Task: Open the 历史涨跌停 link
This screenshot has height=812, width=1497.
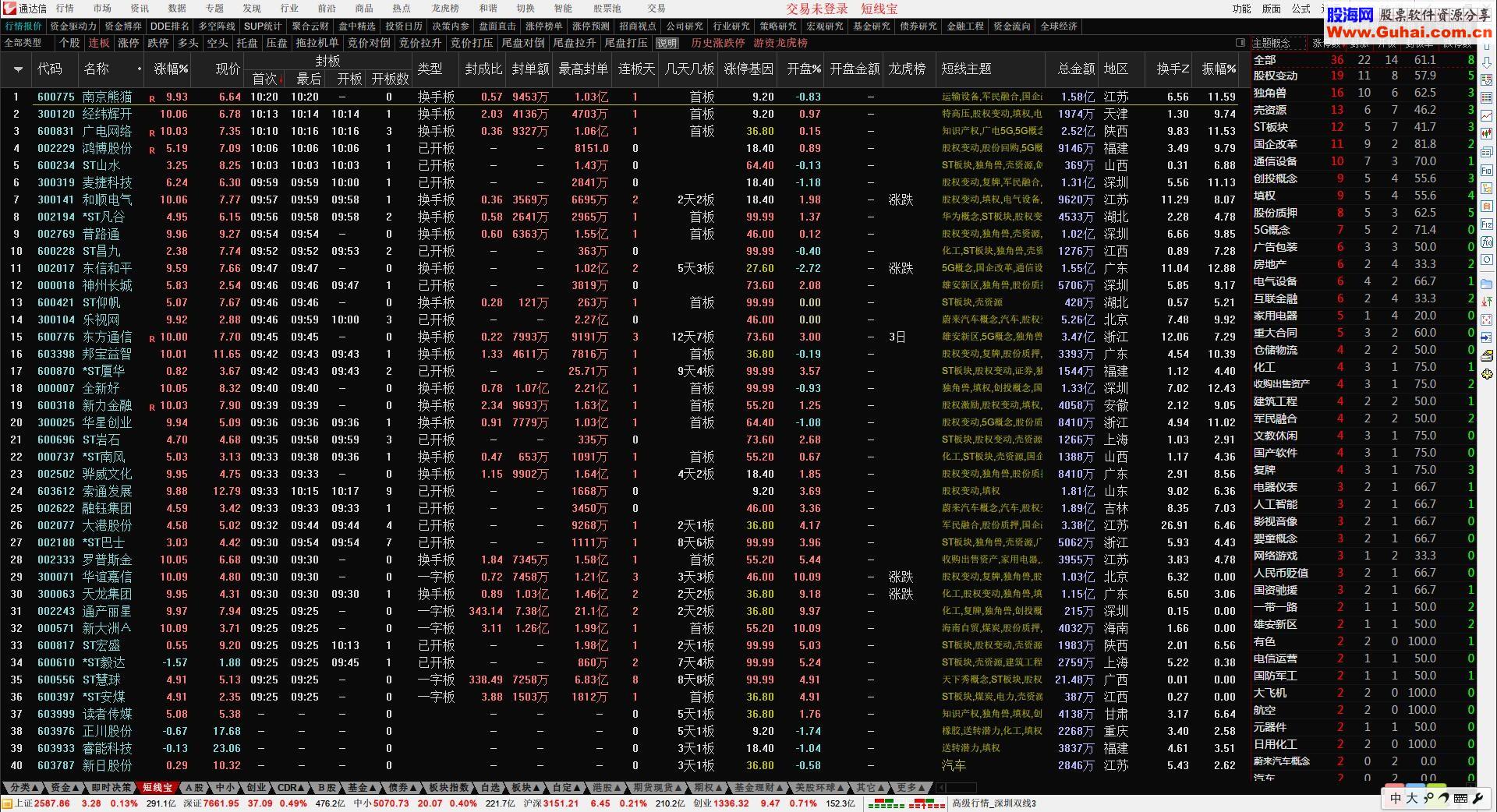Action: tap(718, 43)
